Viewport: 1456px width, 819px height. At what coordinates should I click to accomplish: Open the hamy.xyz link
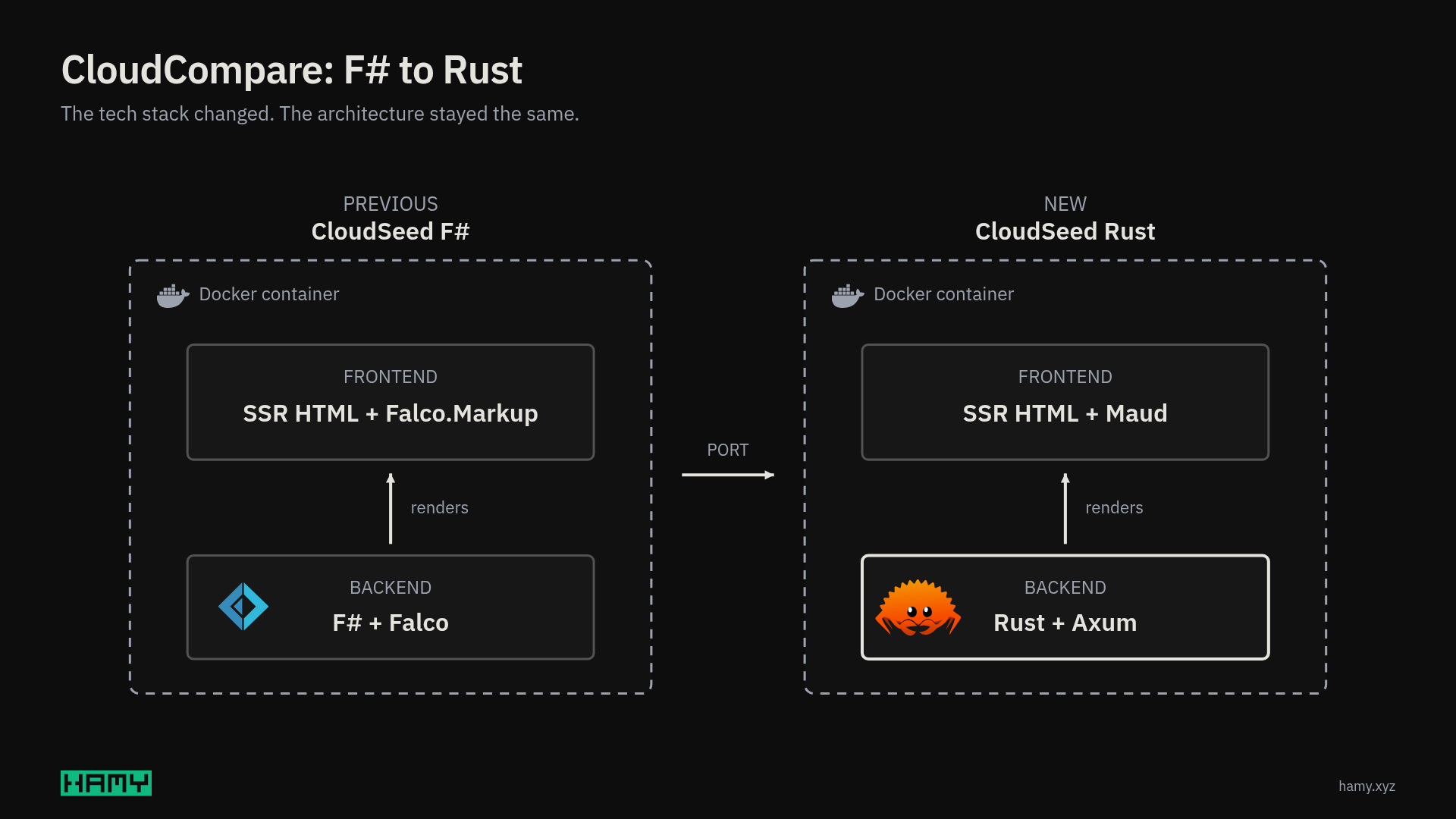point(1367,786)
